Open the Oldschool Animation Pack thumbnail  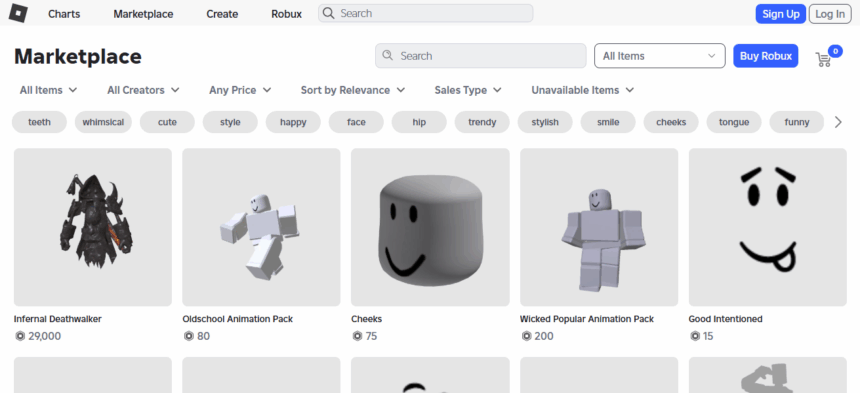coord(261,227)
